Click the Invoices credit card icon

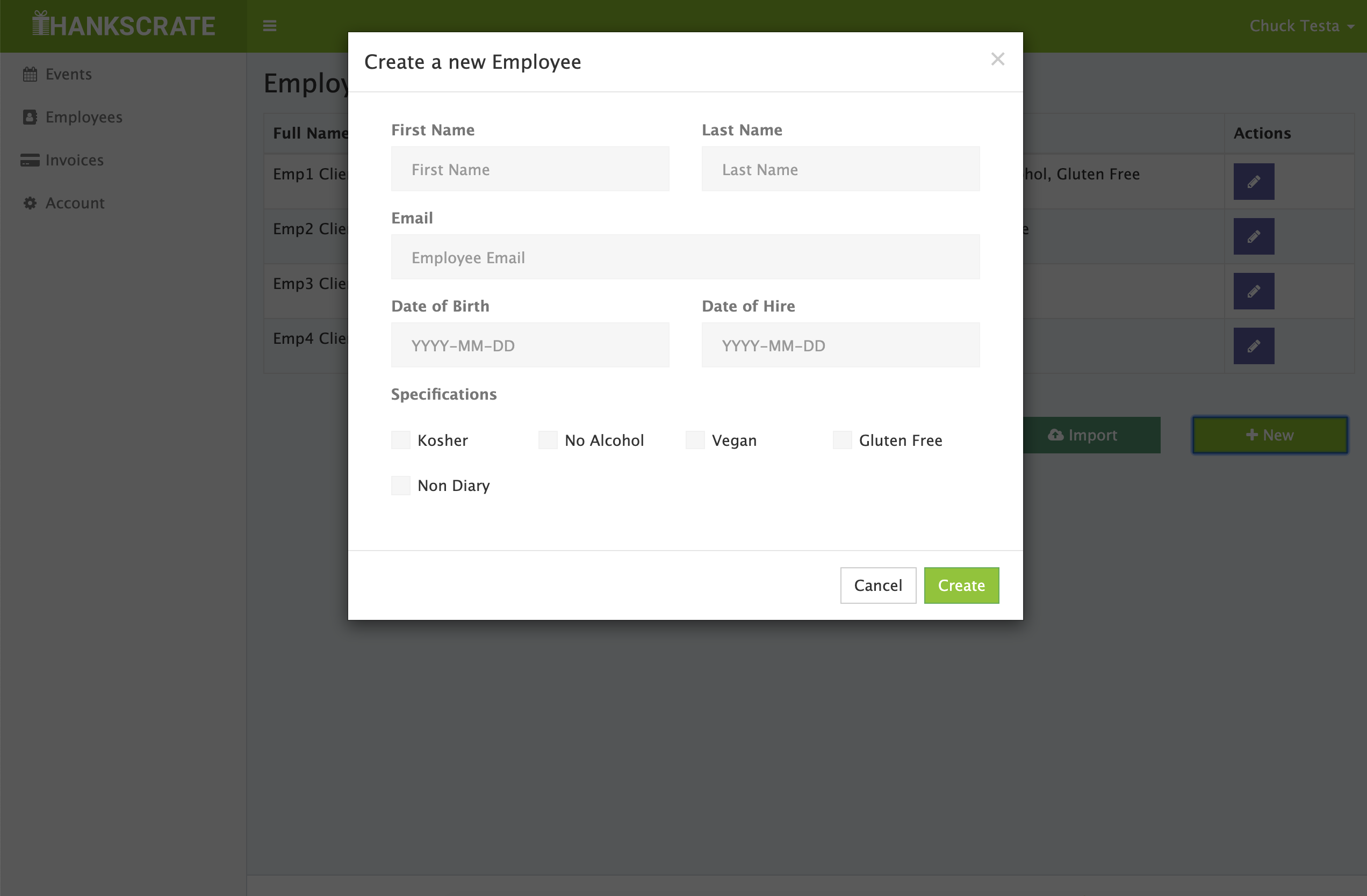30,160
